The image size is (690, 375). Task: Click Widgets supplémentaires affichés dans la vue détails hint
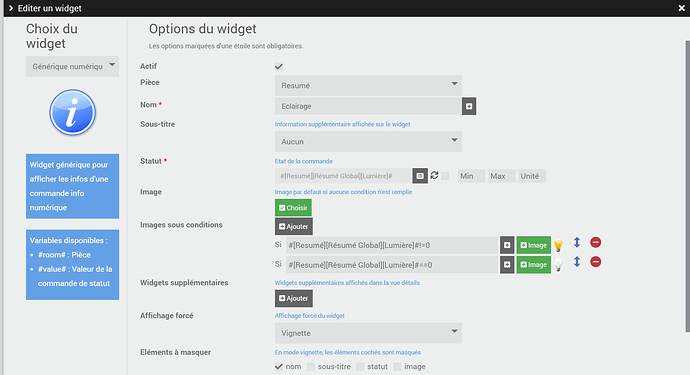[x=347, y=283]
